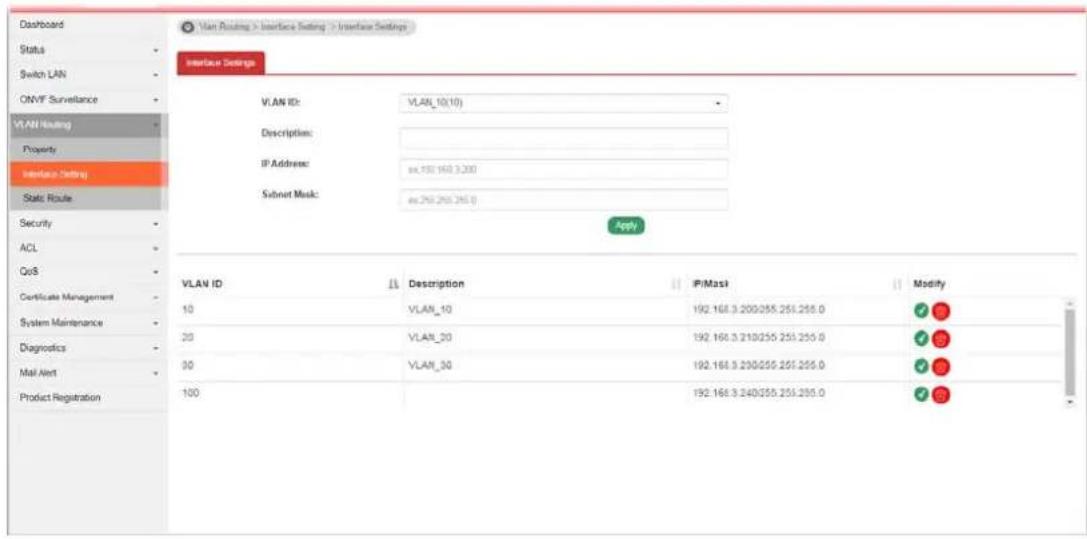
Task: Click the VLAN_30 description cell
Action: tap(431, 365)
